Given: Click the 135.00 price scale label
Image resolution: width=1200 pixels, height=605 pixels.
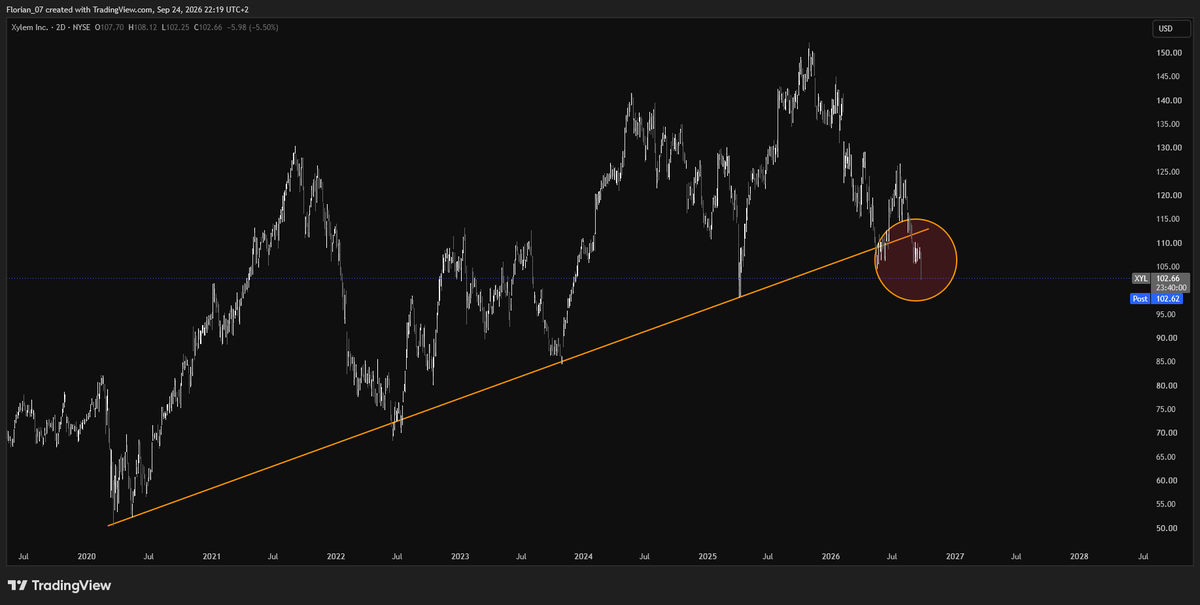Looking at the screenshot, I should [x=1168, y=124].
